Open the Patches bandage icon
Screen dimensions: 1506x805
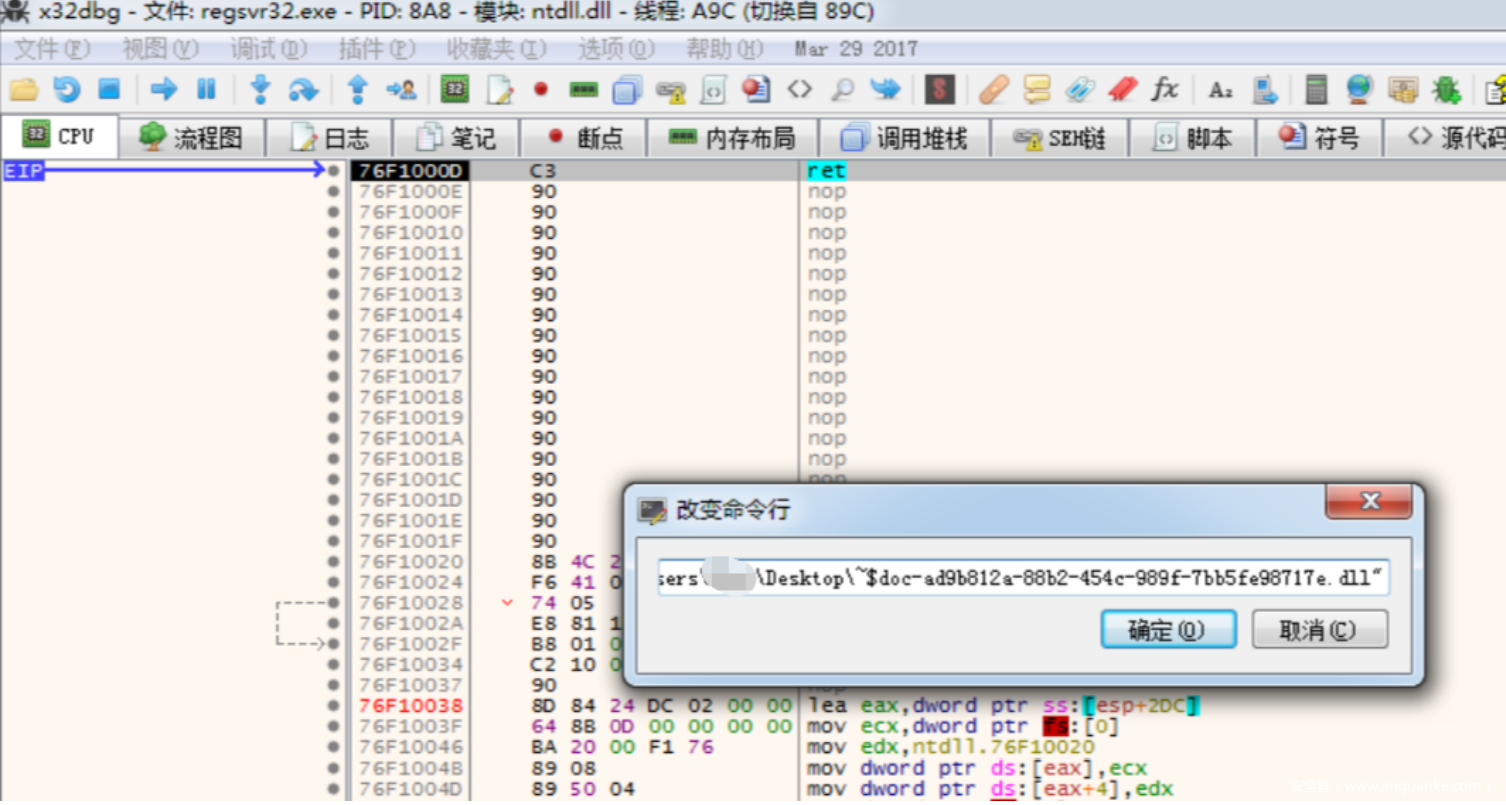993,90
